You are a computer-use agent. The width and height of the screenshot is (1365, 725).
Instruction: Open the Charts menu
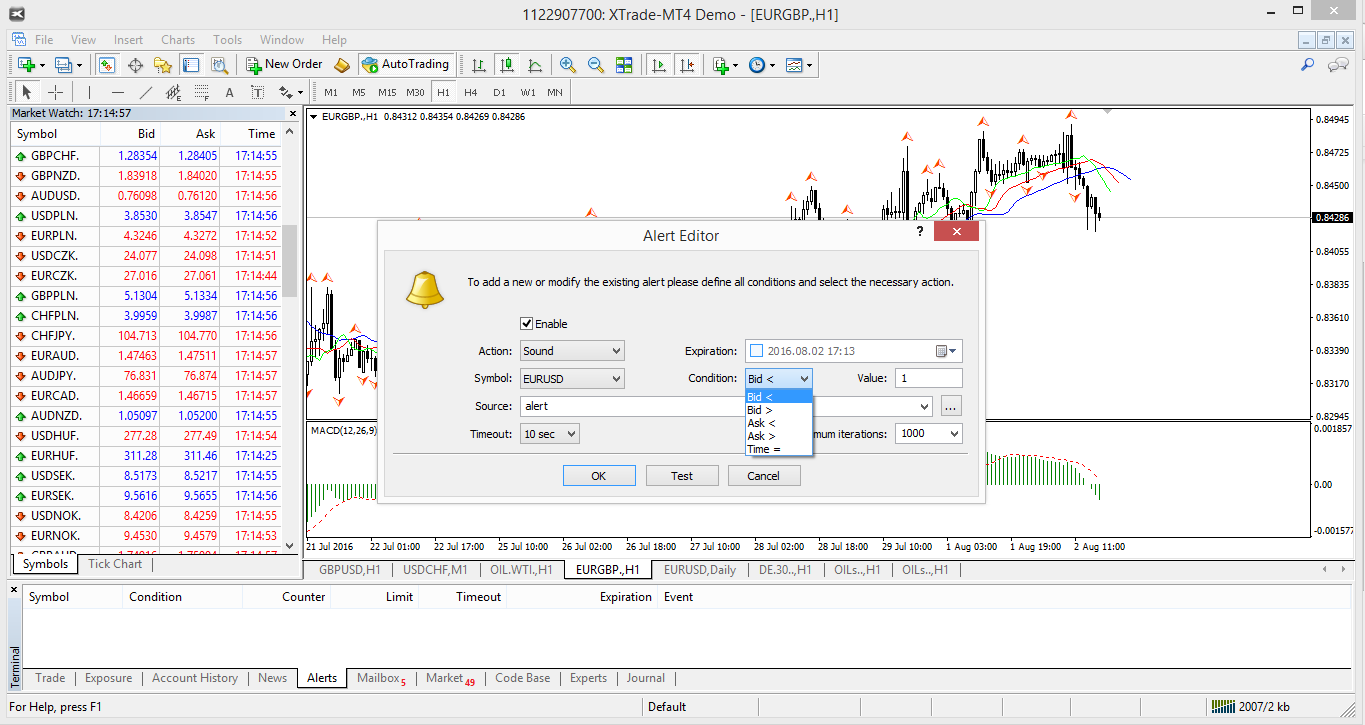177,40
